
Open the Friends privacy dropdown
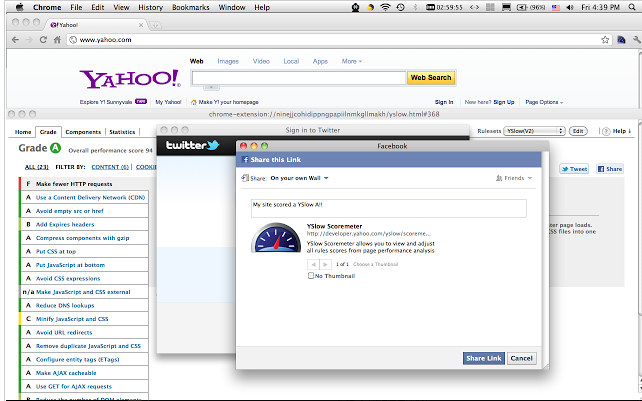tap(514, 178)
